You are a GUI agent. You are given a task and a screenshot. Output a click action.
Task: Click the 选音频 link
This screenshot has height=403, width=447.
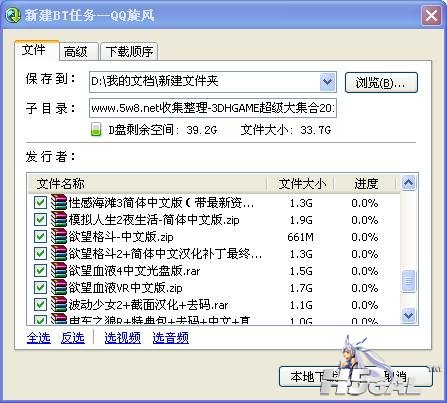(171, 338)
